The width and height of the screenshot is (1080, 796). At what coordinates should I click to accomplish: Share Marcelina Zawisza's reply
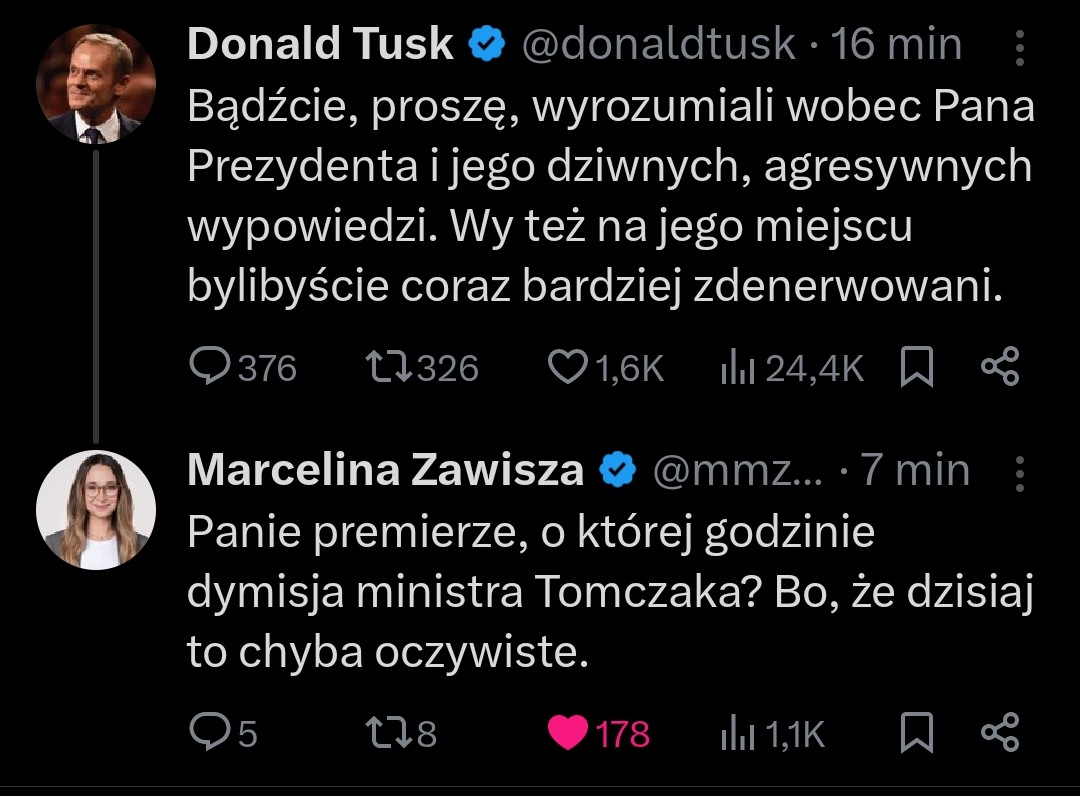[1000, 734]
